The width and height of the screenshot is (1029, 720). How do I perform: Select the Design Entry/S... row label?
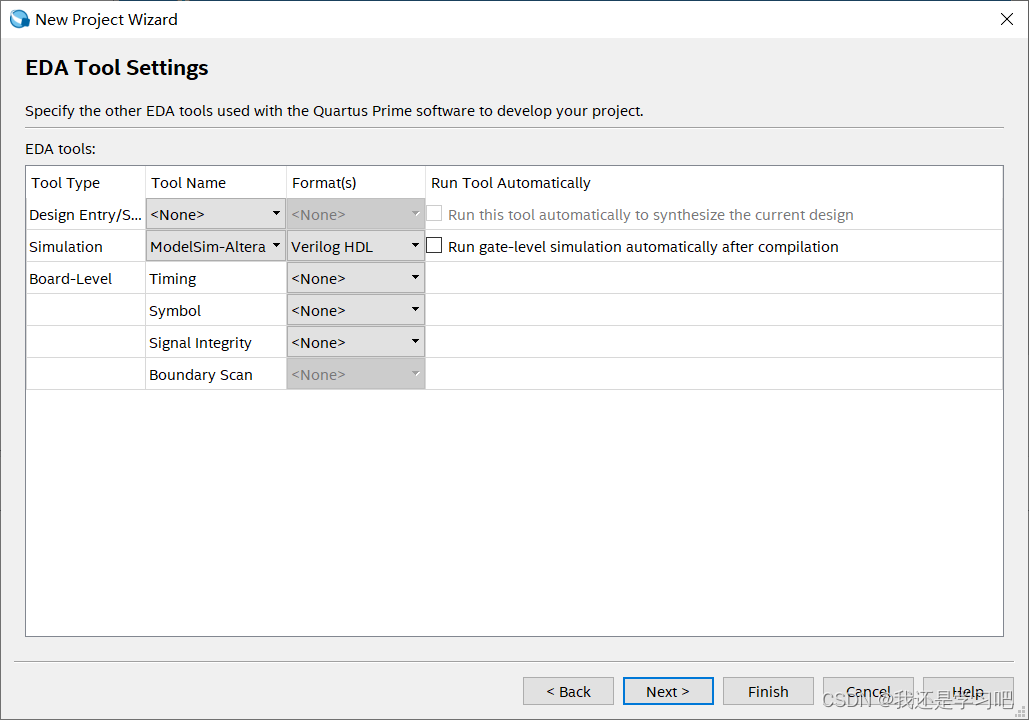(85, 215)
